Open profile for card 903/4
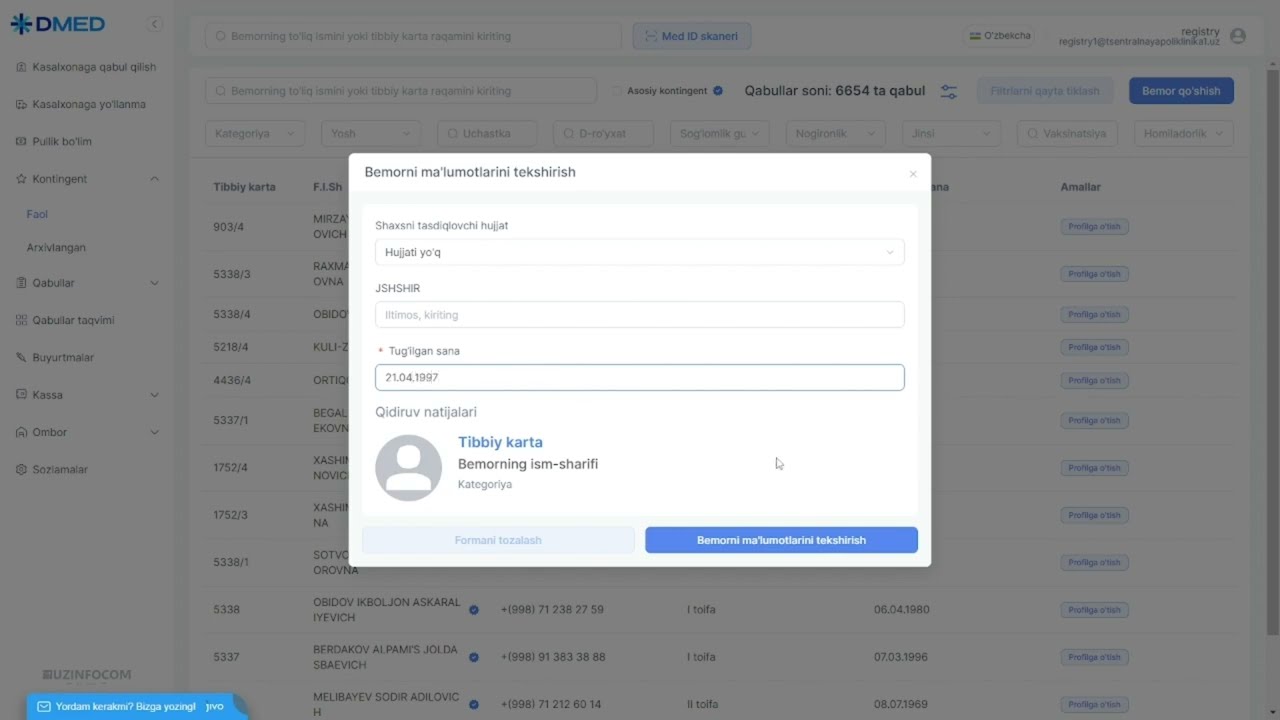Screen dimensions: 1280x720 tap(1095, 227)
